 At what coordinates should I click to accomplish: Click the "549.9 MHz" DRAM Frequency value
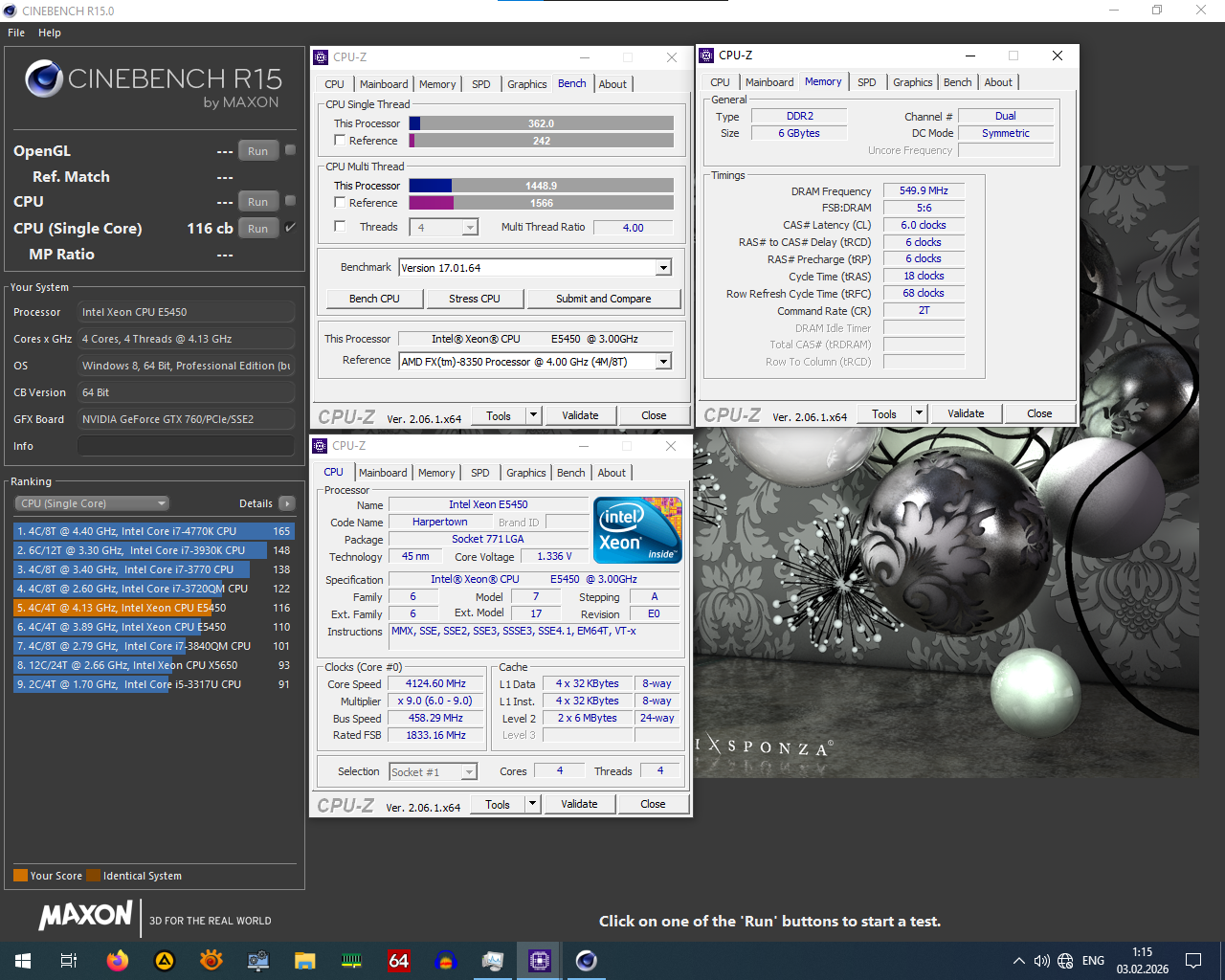924,190
